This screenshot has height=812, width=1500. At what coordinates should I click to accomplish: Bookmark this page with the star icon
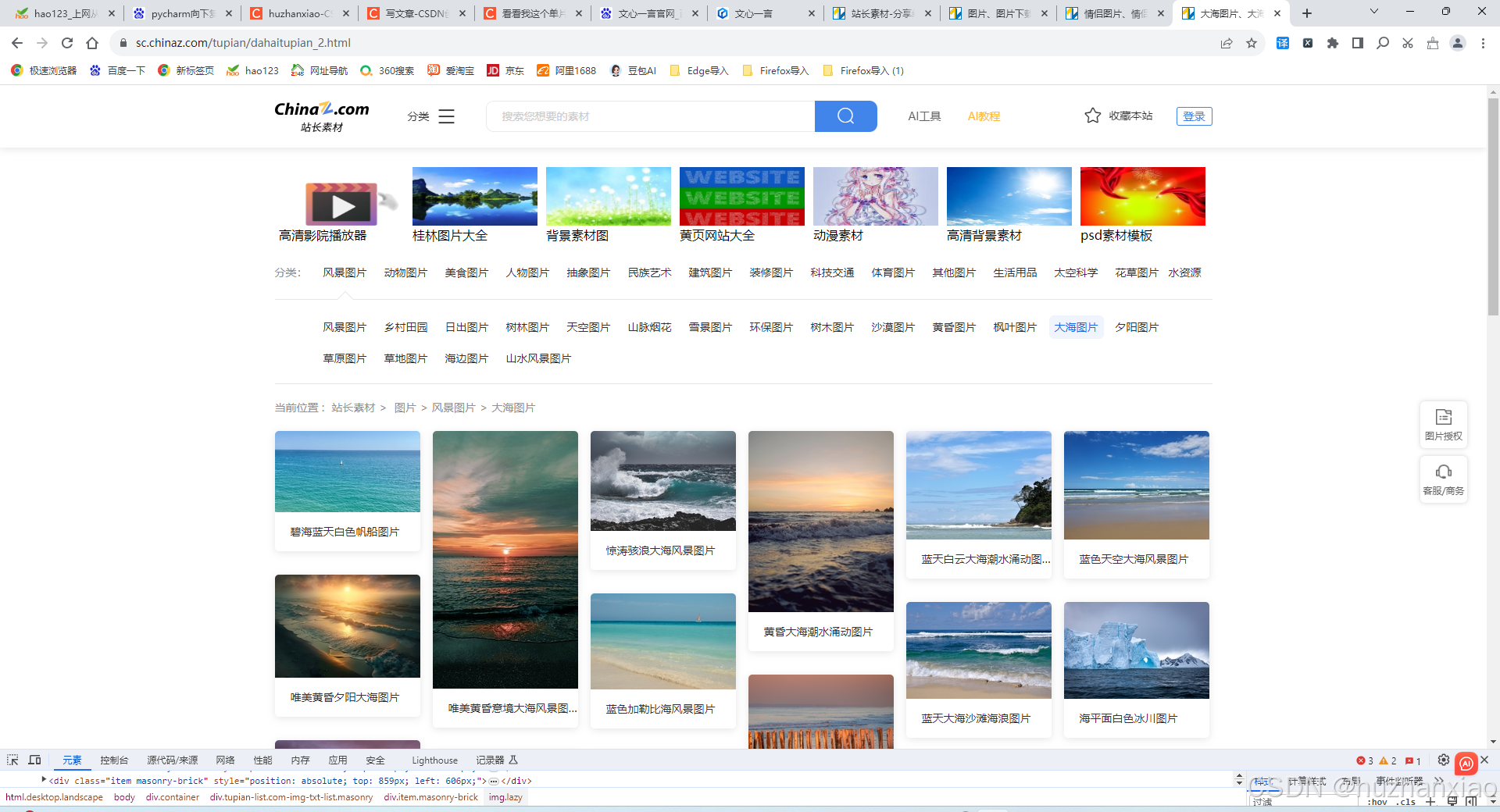(x=1252, y=43)
